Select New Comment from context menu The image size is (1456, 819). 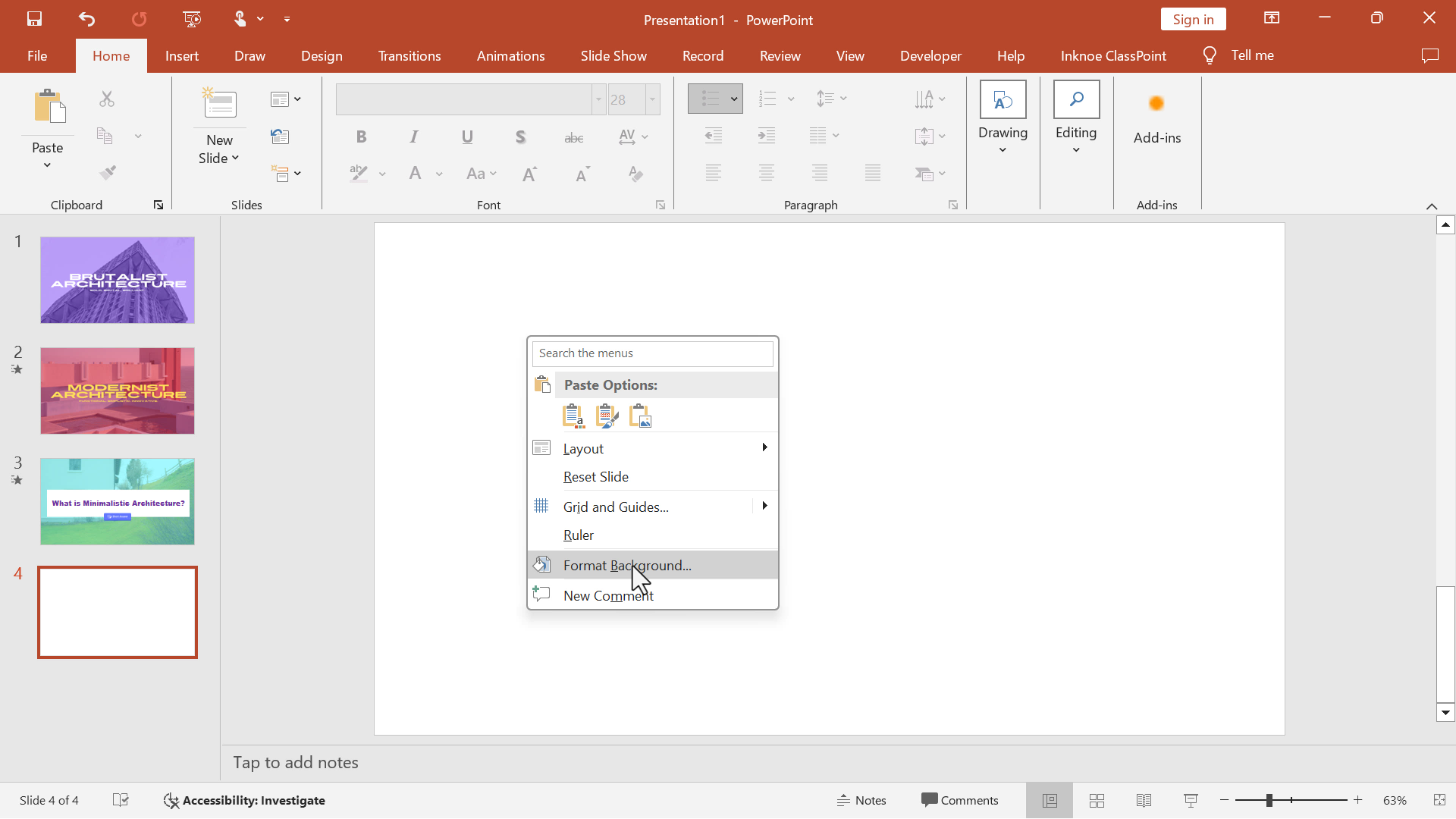[x=608, y=595]
